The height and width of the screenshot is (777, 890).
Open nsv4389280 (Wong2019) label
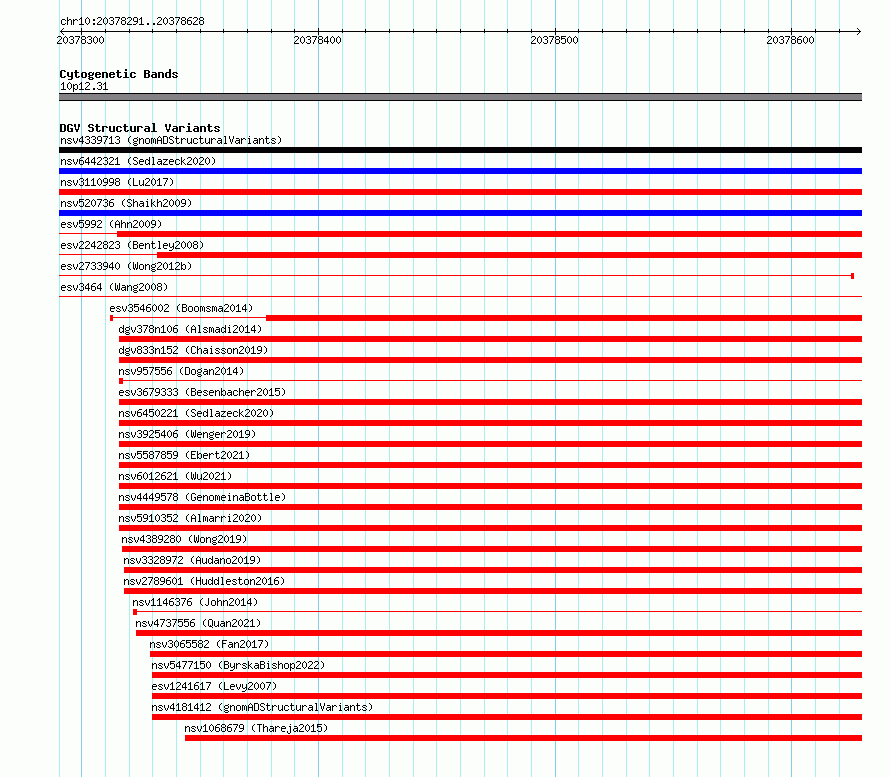pyautogui.click(x=184, y=539)
